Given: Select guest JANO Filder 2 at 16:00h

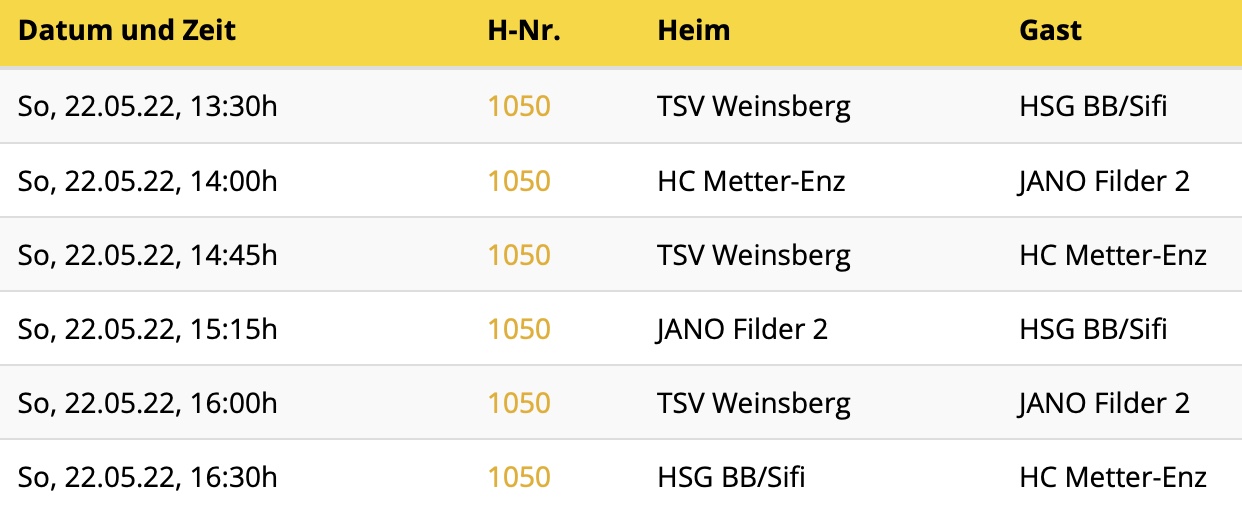Looking at the screenshot, I should pyautogui.click(x=1104, y=403).
